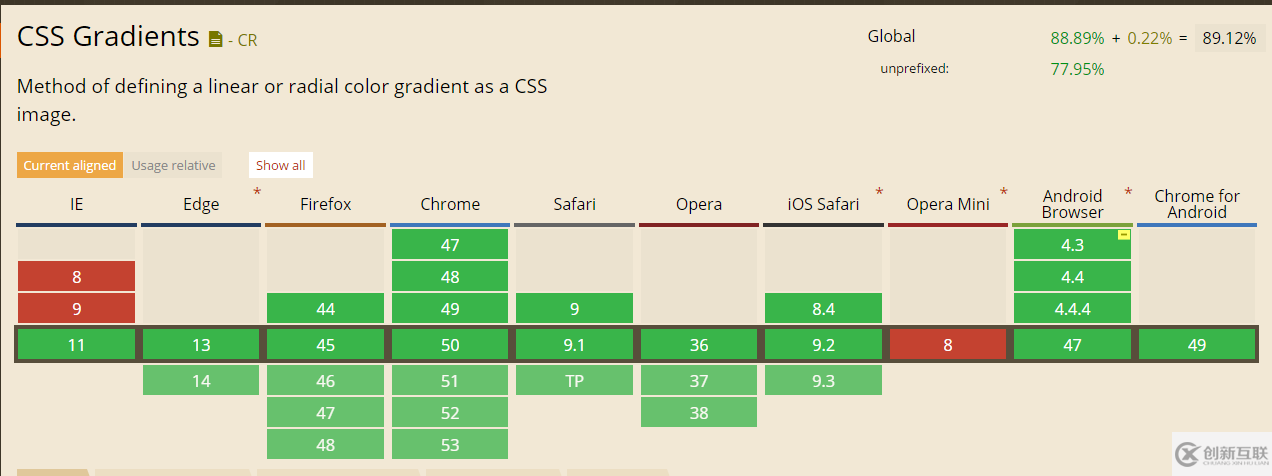Image resolution: width=1272 pixels, height=476 pixels.
Task: Click the red asterisk beside iOS Safari
Action: [880, 192]
